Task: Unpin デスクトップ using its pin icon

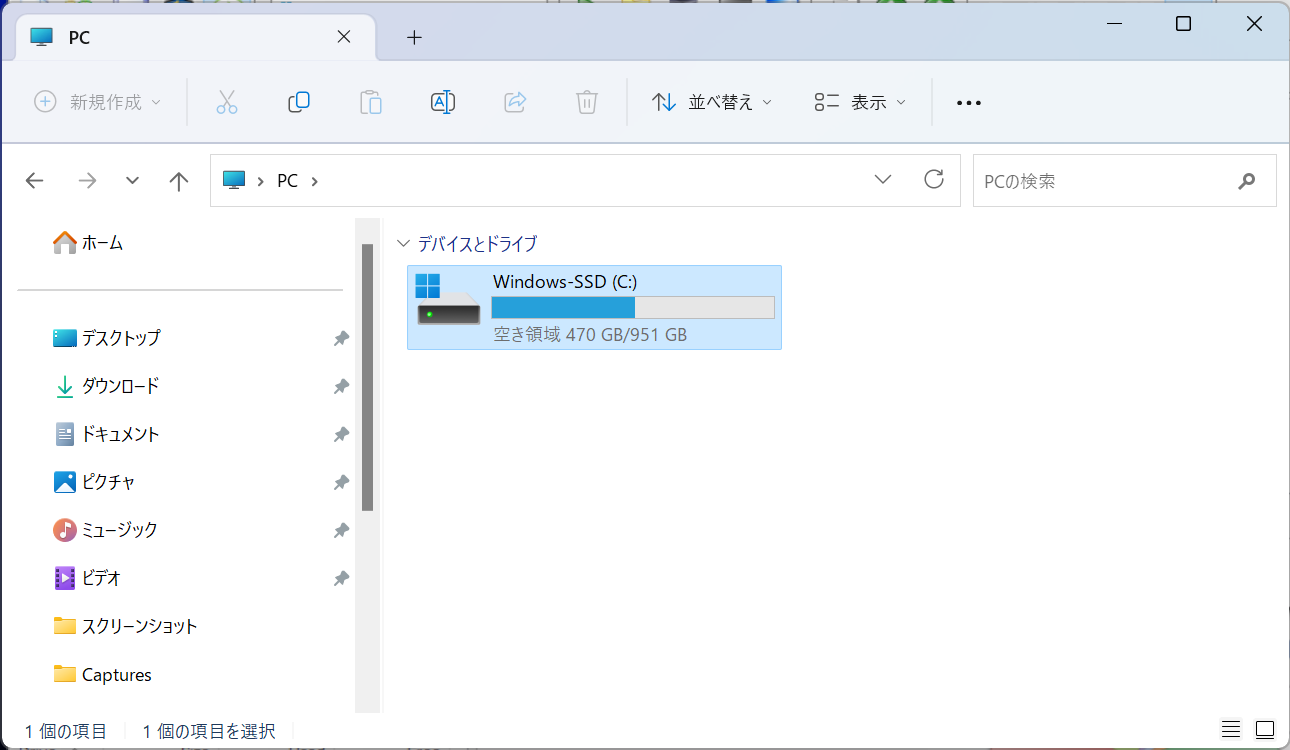Action: 341,339
